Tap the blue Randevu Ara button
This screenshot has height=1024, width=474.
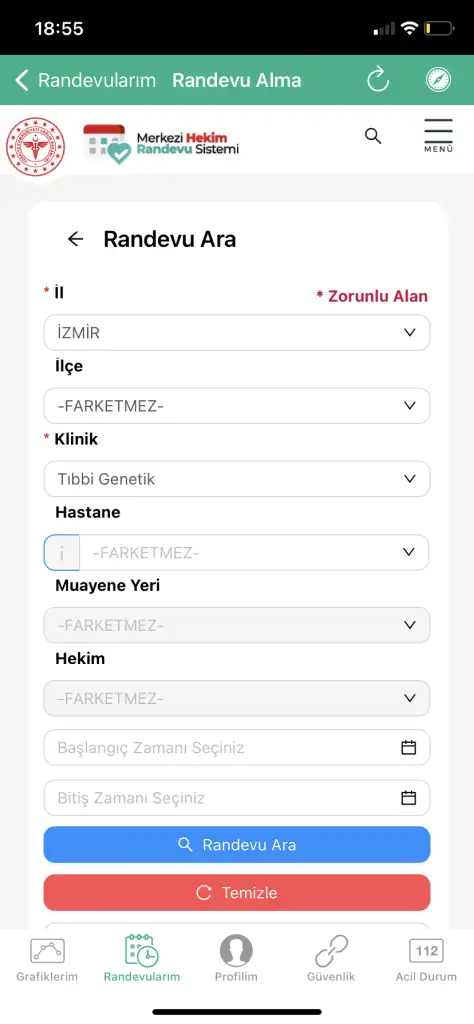[237, 844]
